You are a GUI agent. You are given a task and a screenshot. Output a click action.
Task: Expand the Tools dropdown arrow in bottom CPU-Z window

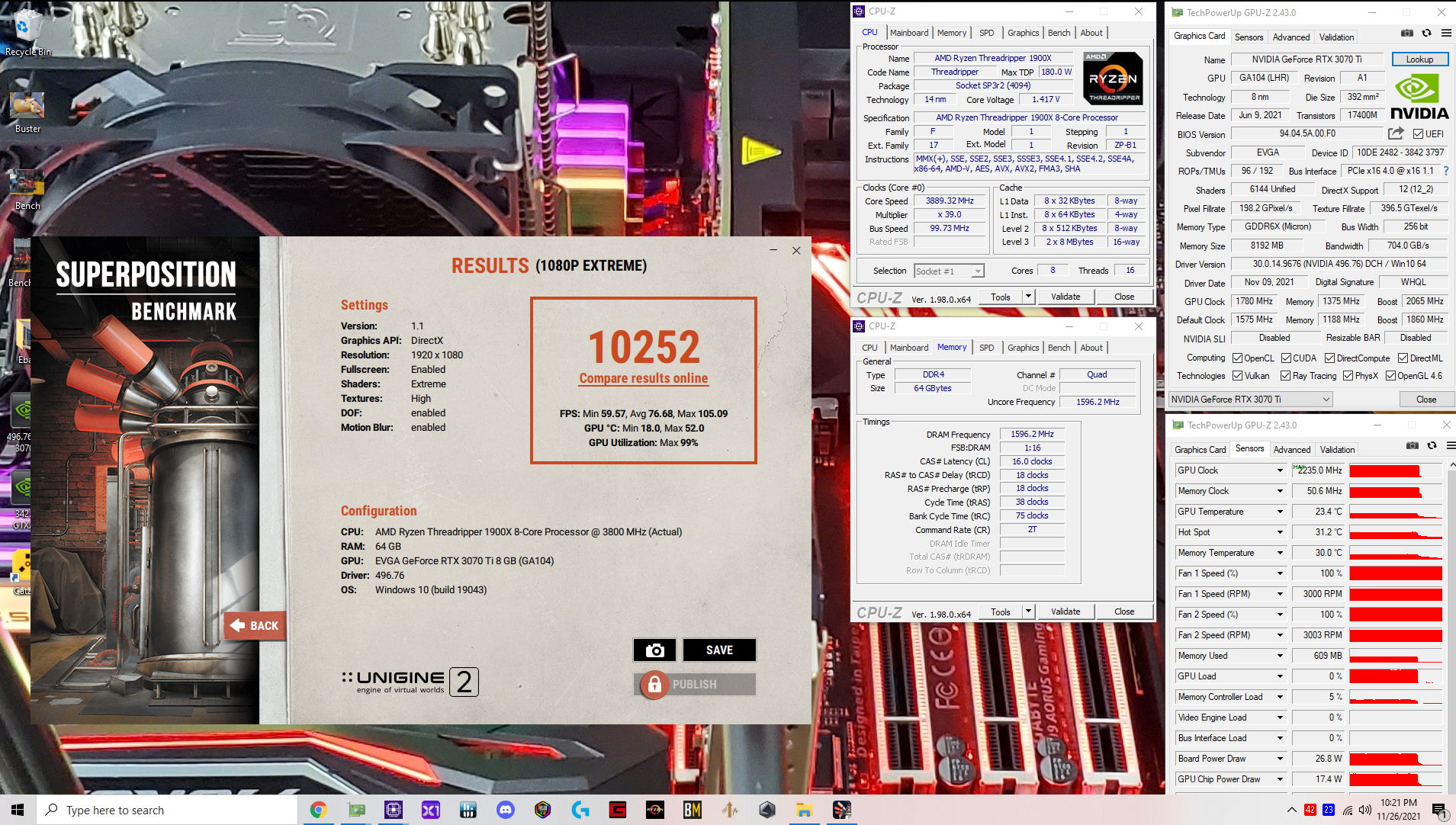click(1027, 612)
